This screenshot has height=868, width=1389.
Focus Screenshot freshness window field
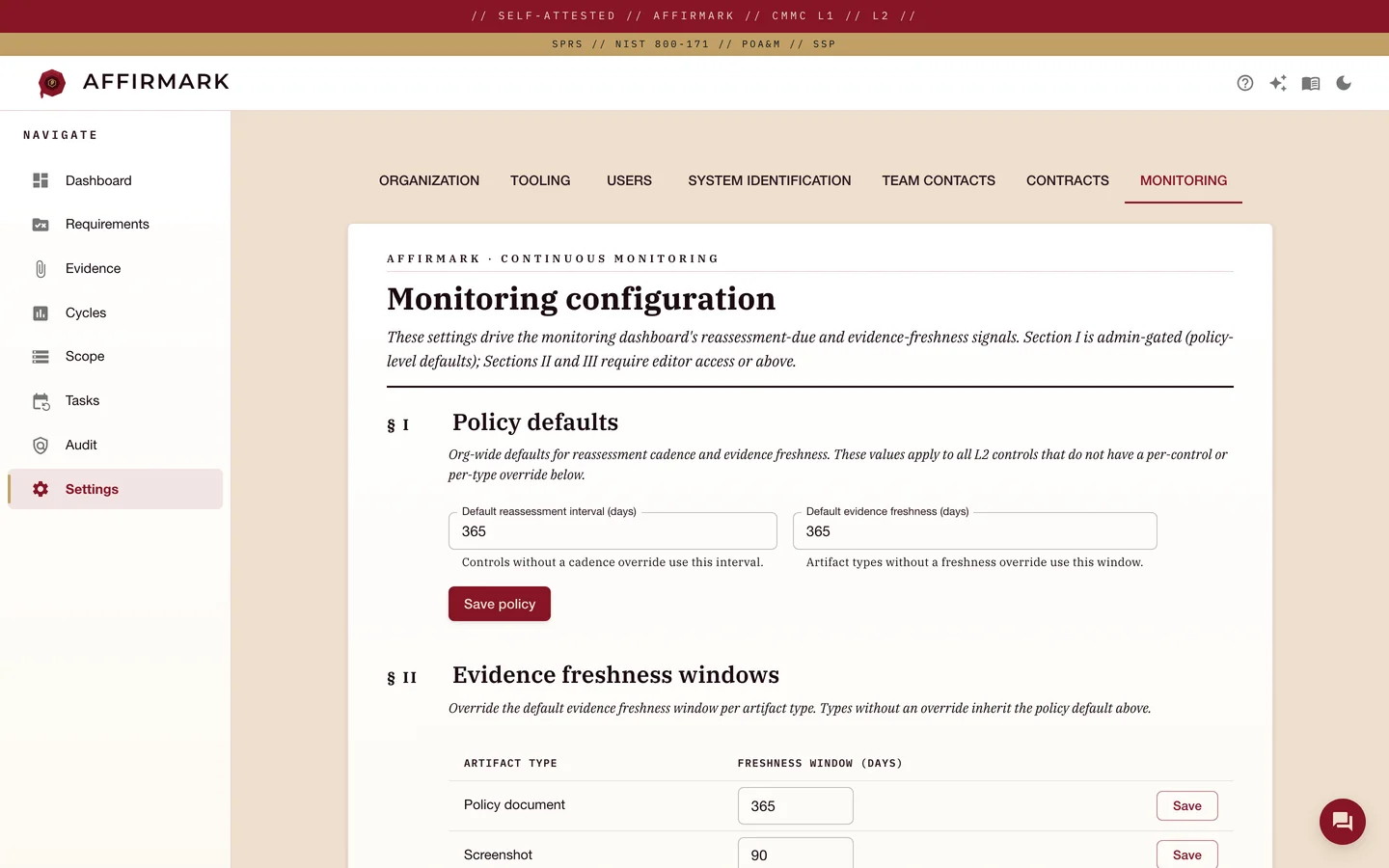(x=795, y=854)
